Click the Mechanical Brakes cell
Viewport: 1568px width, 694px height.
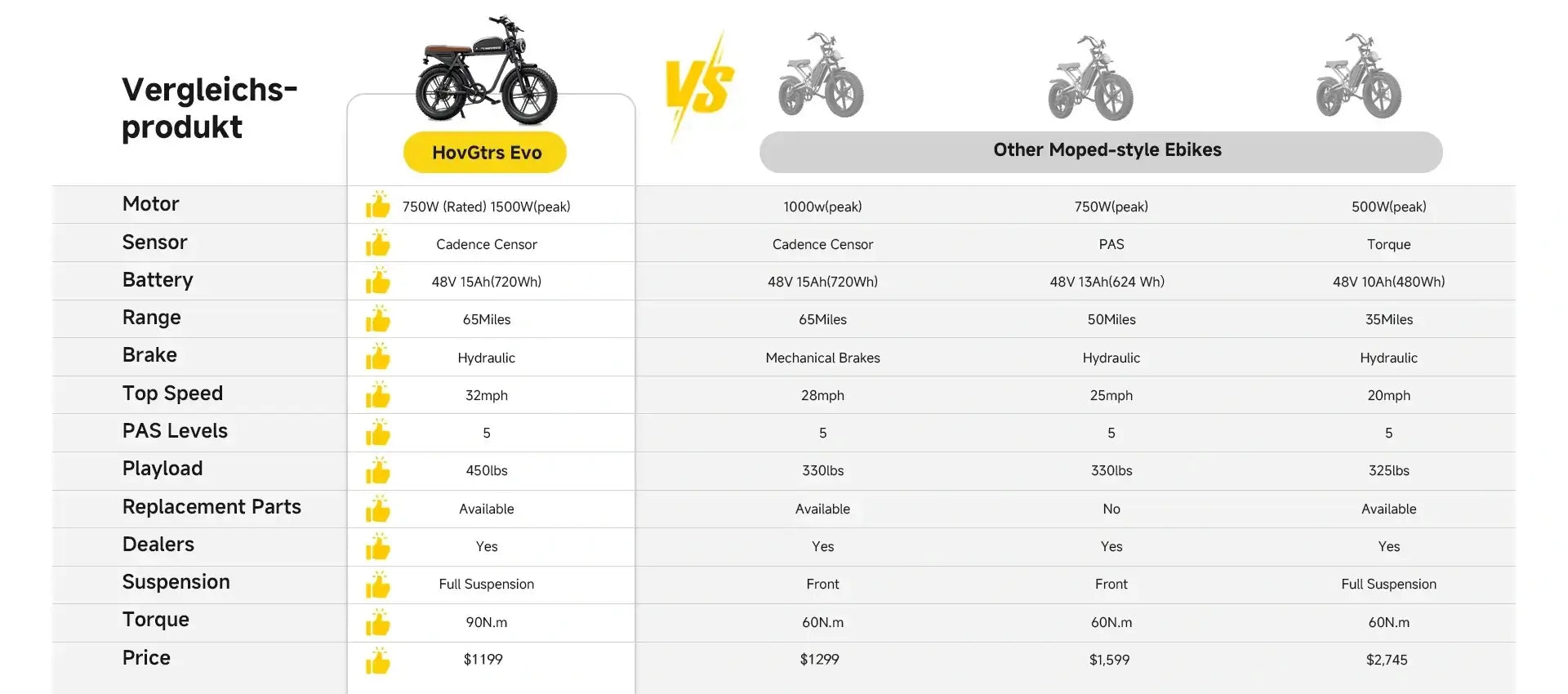point(822,358)
